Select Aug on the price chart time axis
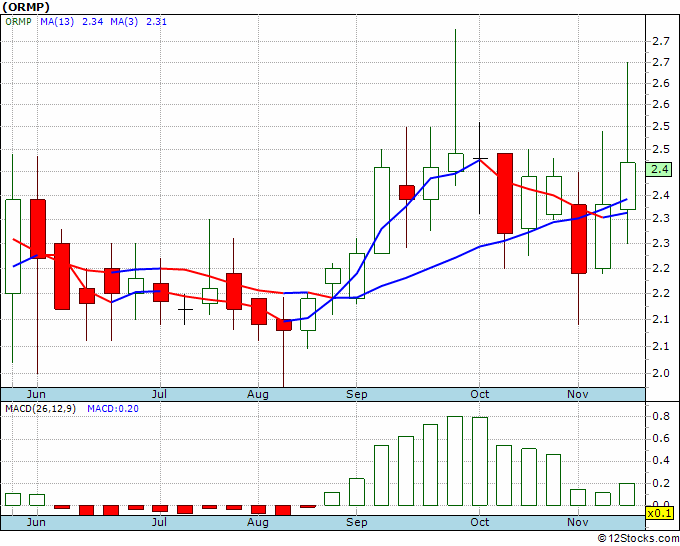The height and width of the screenshot is (546, 680). 258,394
